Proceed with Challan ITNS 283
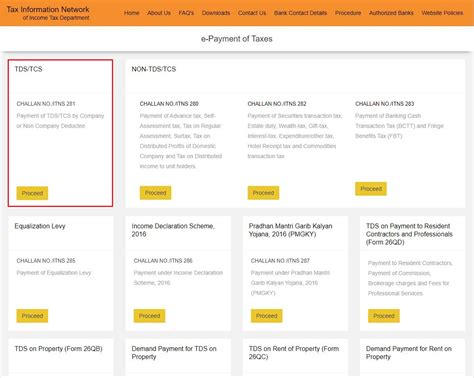474x378 pixels. coord(371,189)
